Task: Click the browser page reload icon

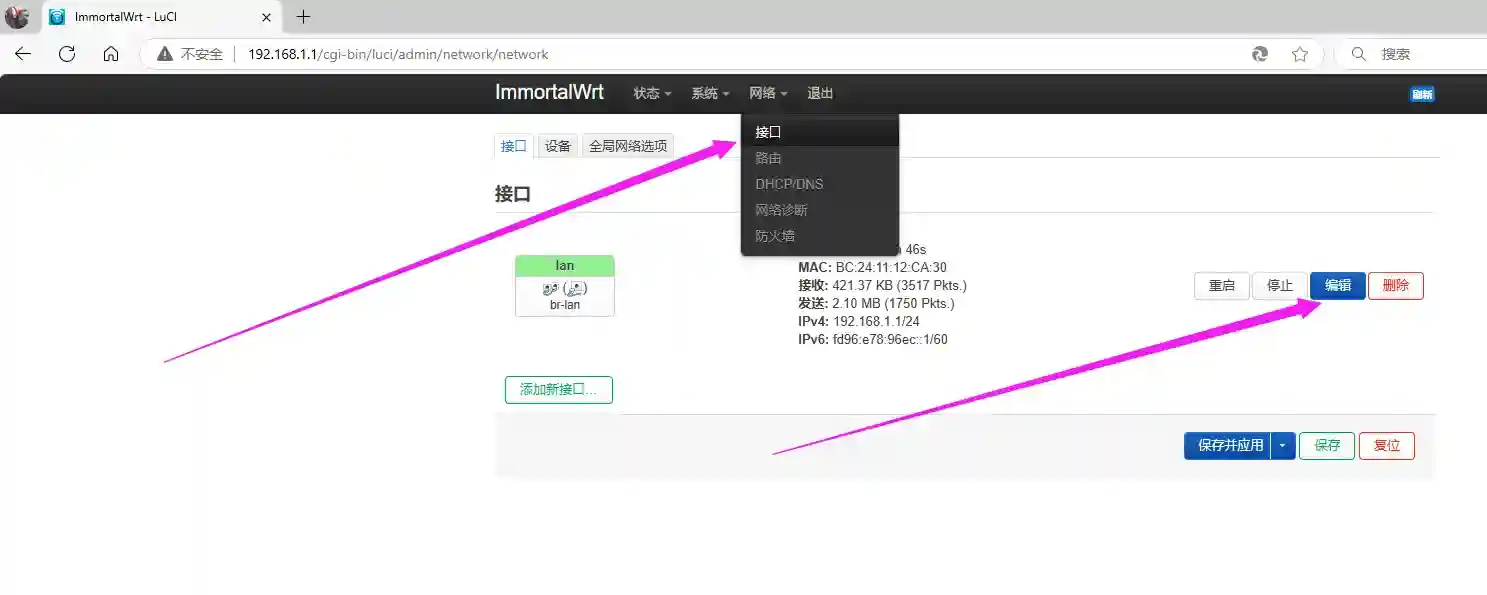Action: point(66,54)
